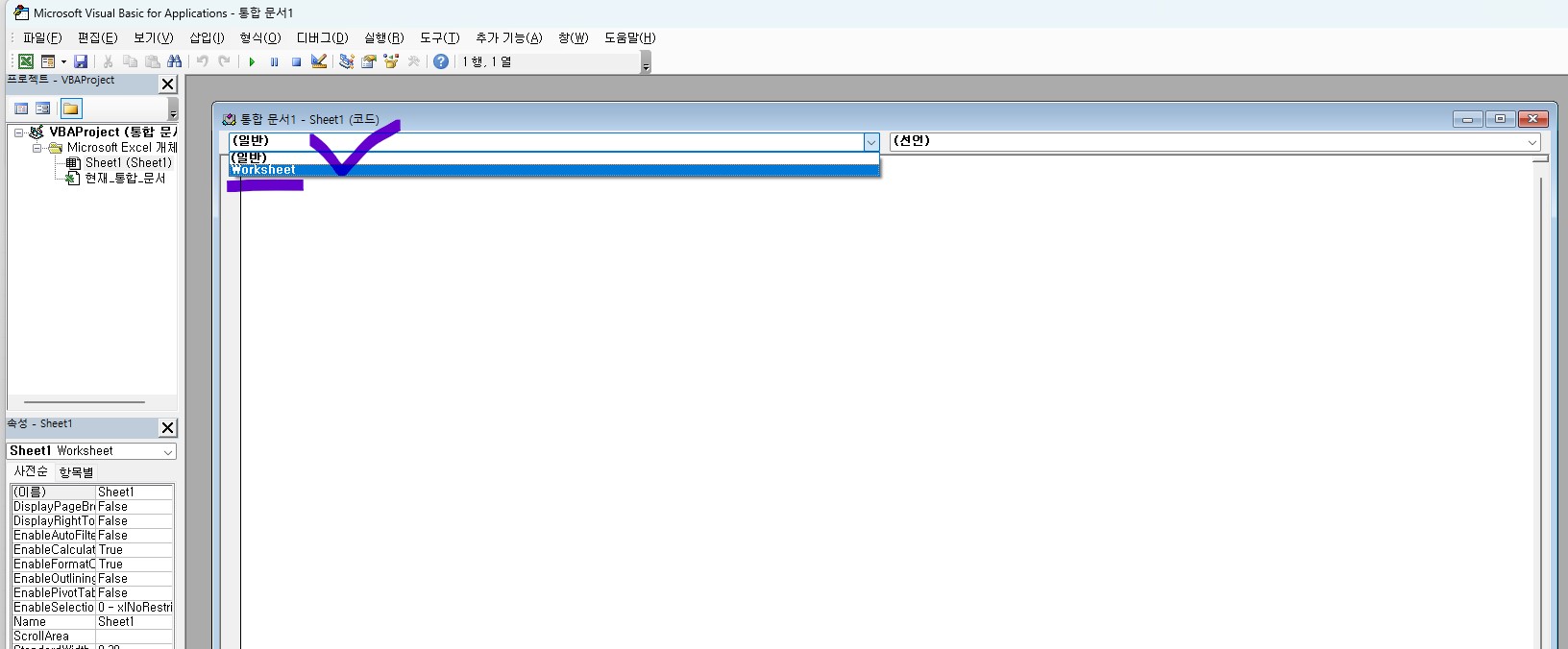Click the Paste clipboard icon
This screenshot has width=1568, height=649.
[x=152, y=61]
